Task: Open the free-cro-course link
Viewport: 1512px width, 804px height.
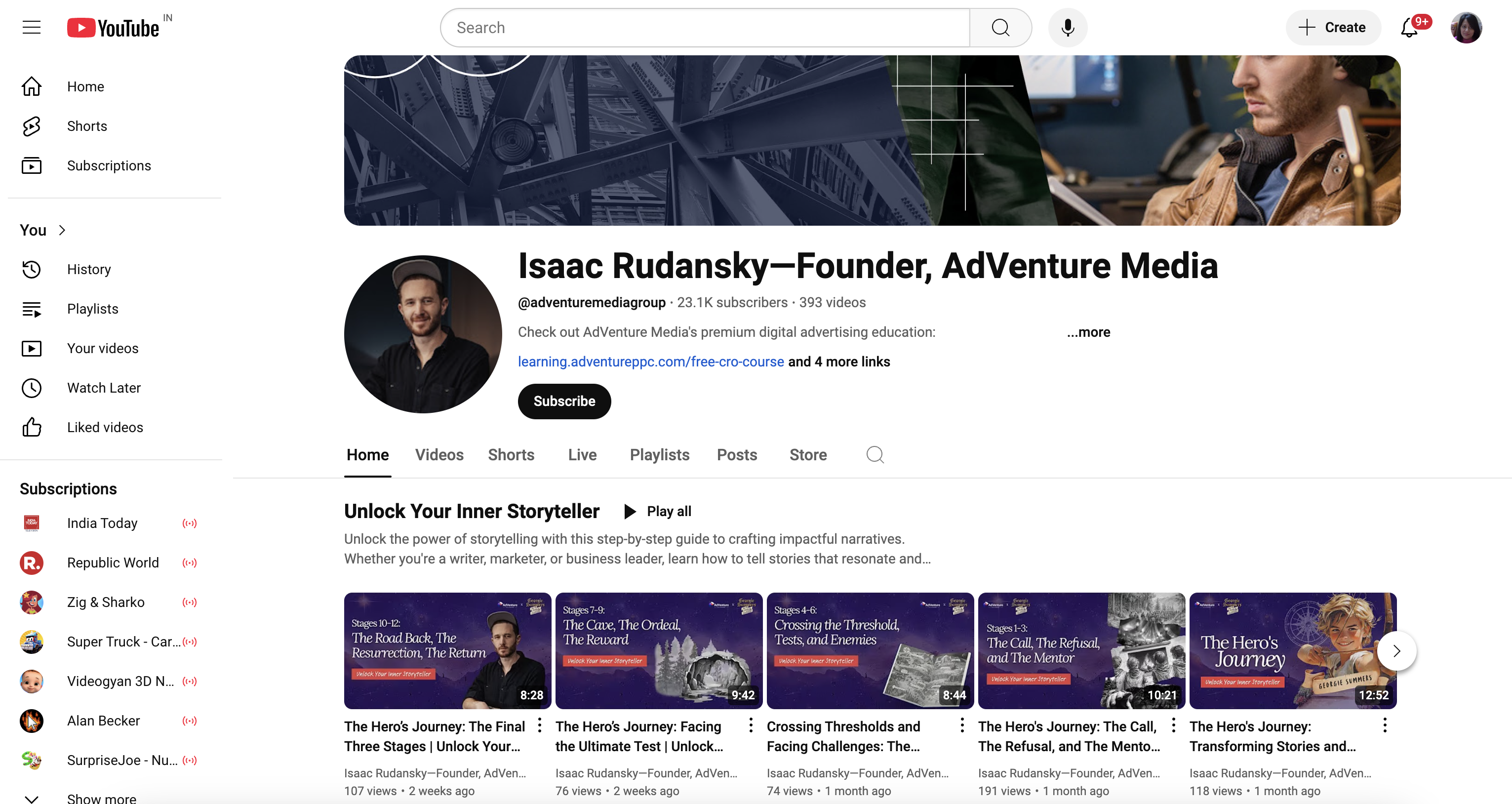Action: click(650, 362)
